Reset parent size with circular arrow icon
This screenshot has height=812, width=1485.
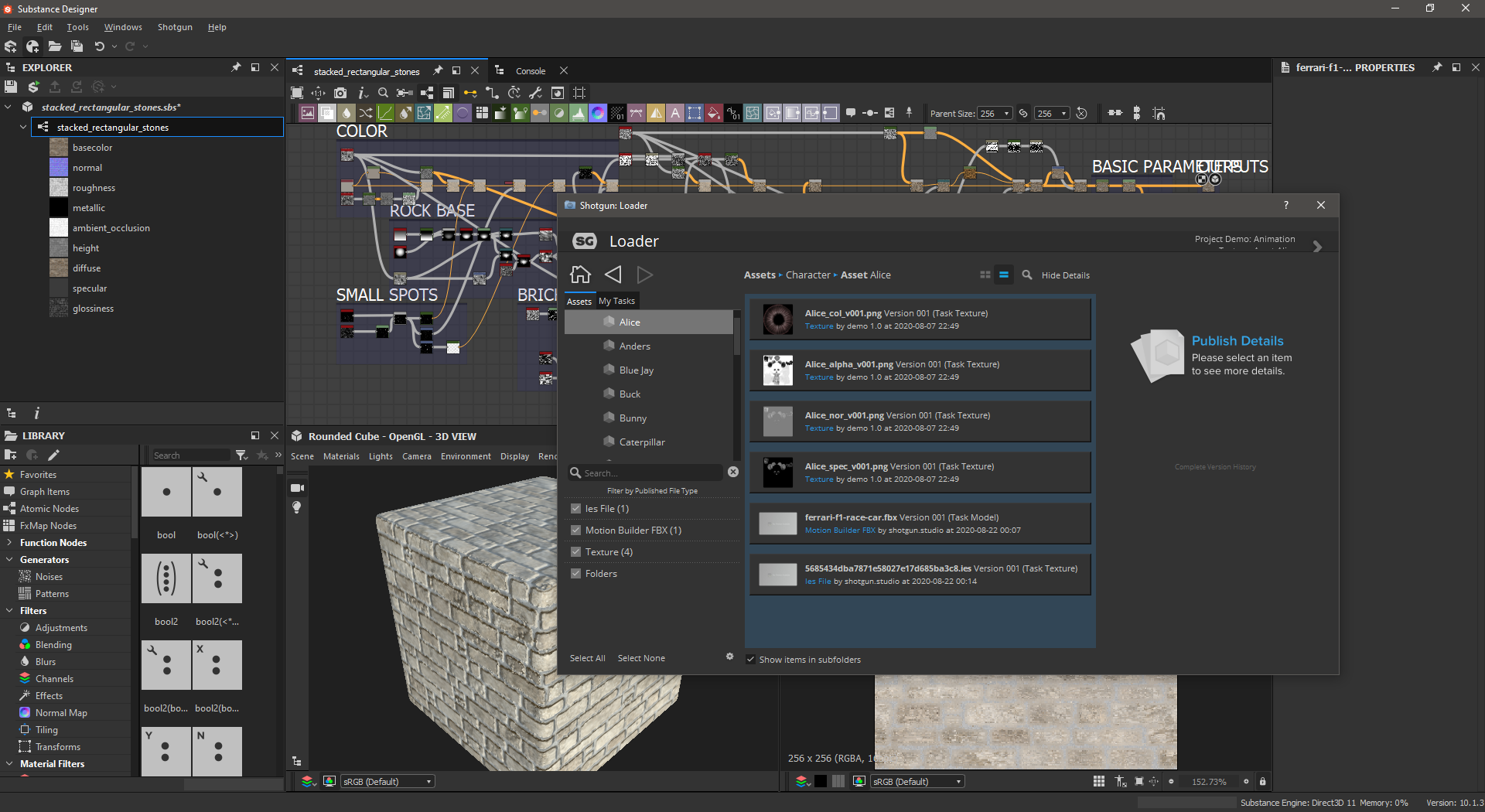[x=1082, y=113]
